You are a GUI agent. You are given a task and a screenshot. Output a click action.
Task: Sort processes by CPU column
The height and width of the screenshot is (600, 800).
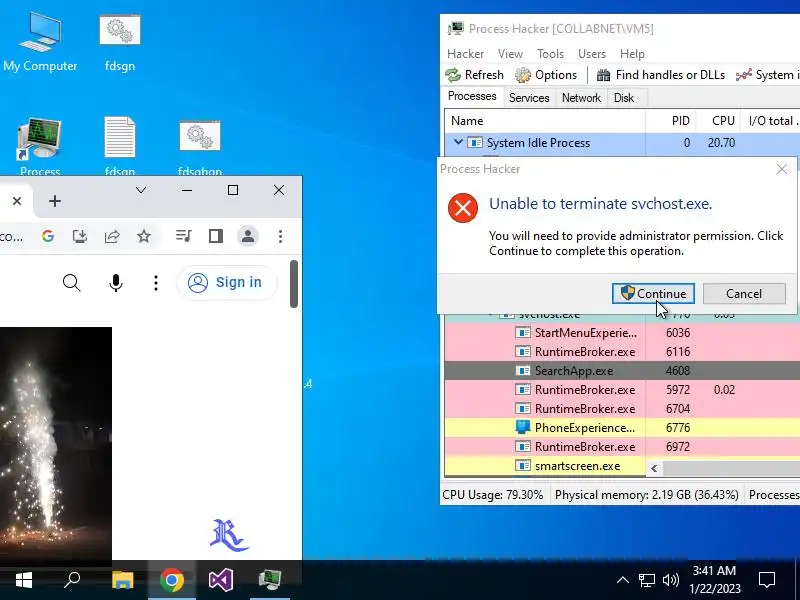pyautogui.click(x=717, y=121)
